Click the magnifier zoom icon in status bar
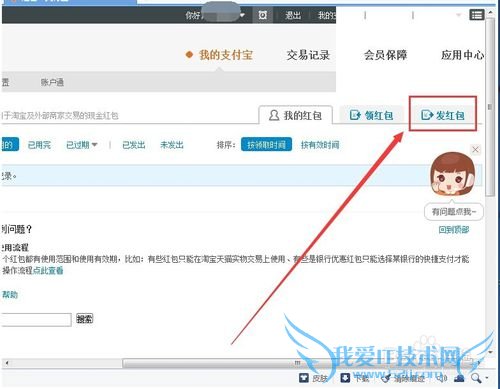500x389 pixels. pos(476,378)
